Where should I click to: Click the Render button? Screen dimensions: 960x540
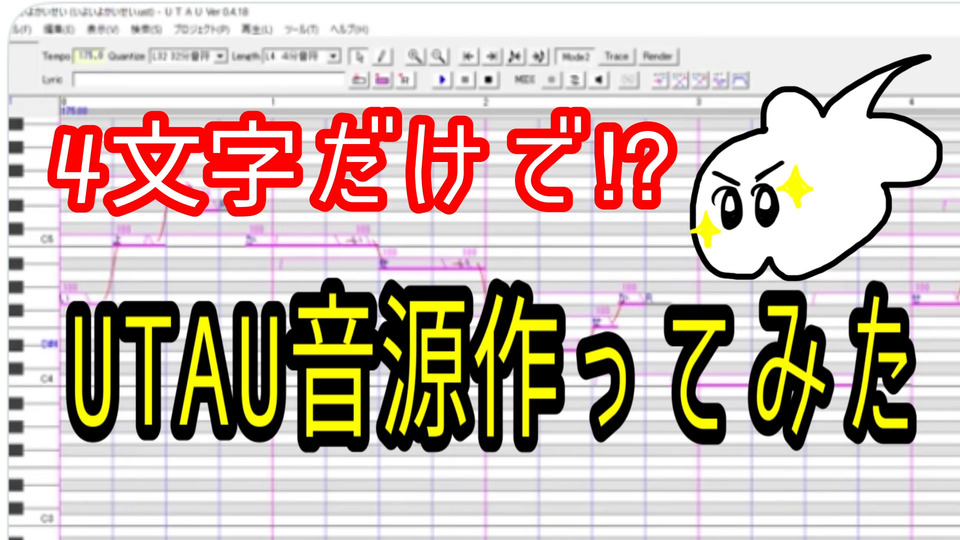pos(658,56)
